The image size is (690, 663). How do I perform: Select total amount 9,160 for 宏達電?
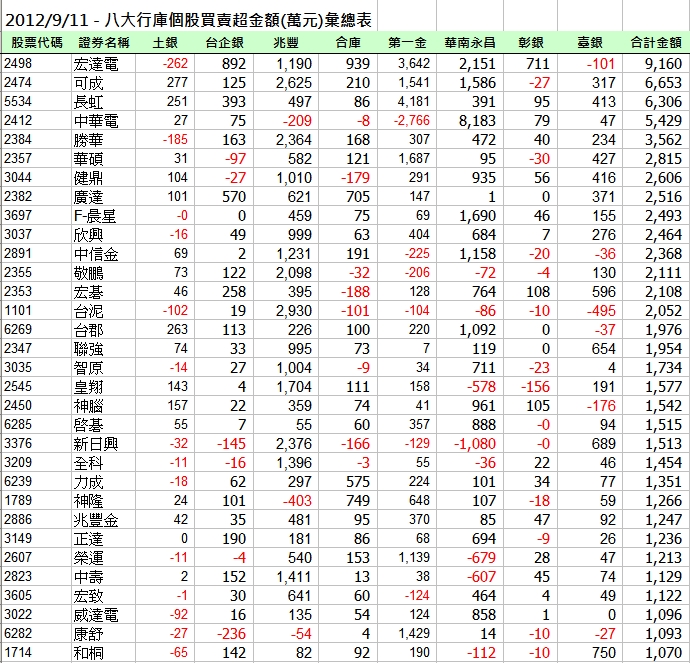(663, 64)
